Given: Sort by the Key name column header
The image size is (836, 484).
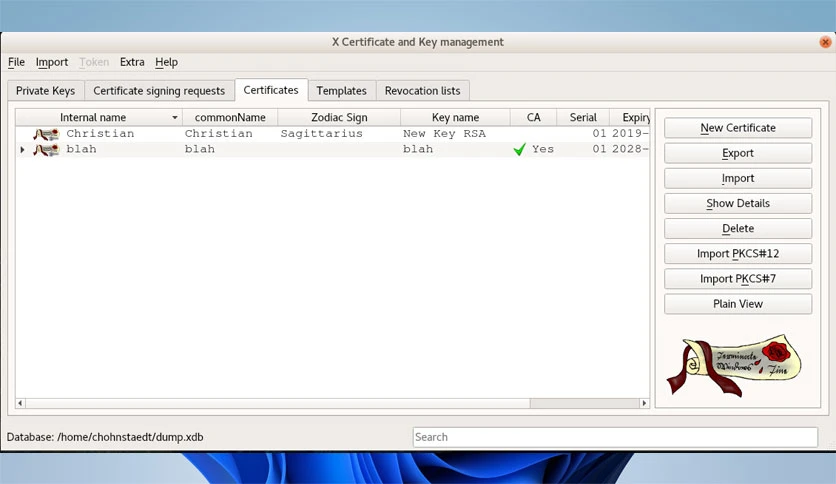Looking at the screenshot, I should point(455,117).
